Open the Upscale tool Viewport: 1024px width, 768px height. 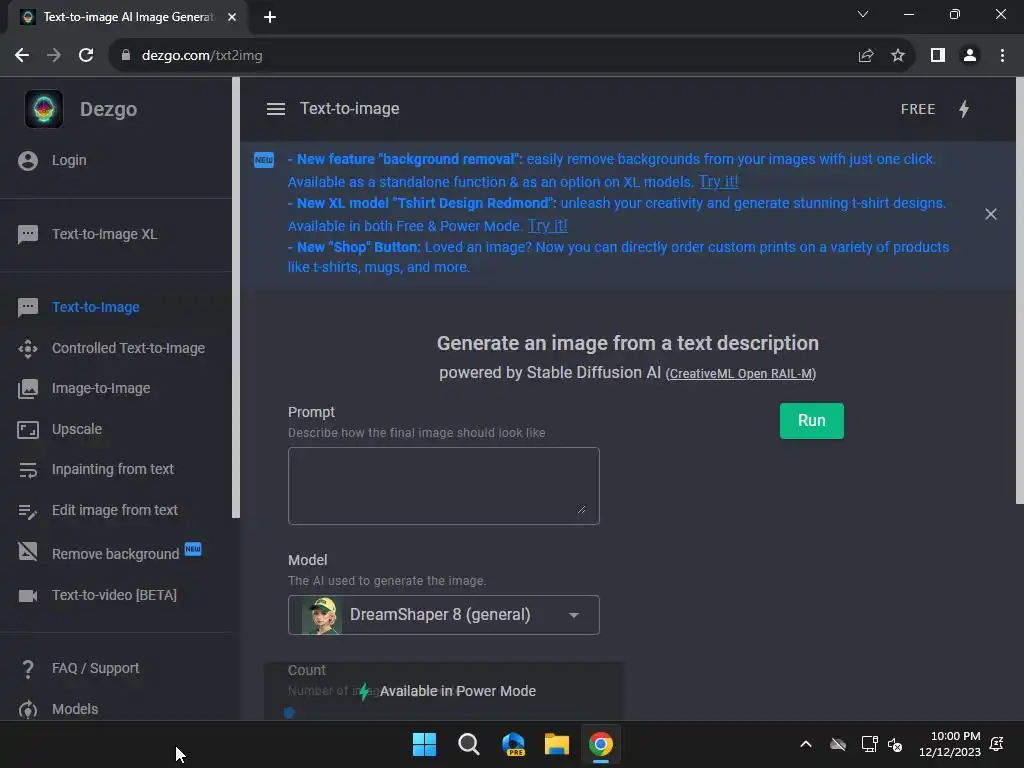76,430
